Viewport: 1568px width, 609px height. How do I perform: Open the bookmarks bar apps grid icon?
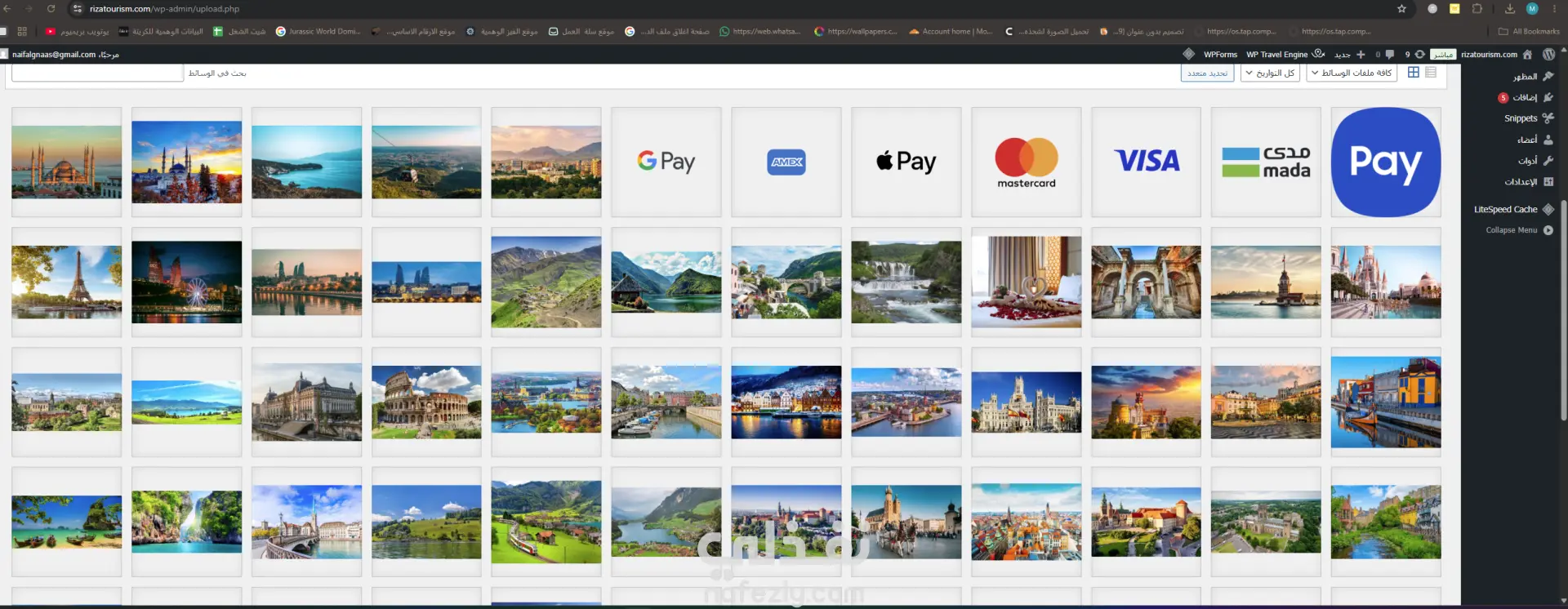pos(22,32)
